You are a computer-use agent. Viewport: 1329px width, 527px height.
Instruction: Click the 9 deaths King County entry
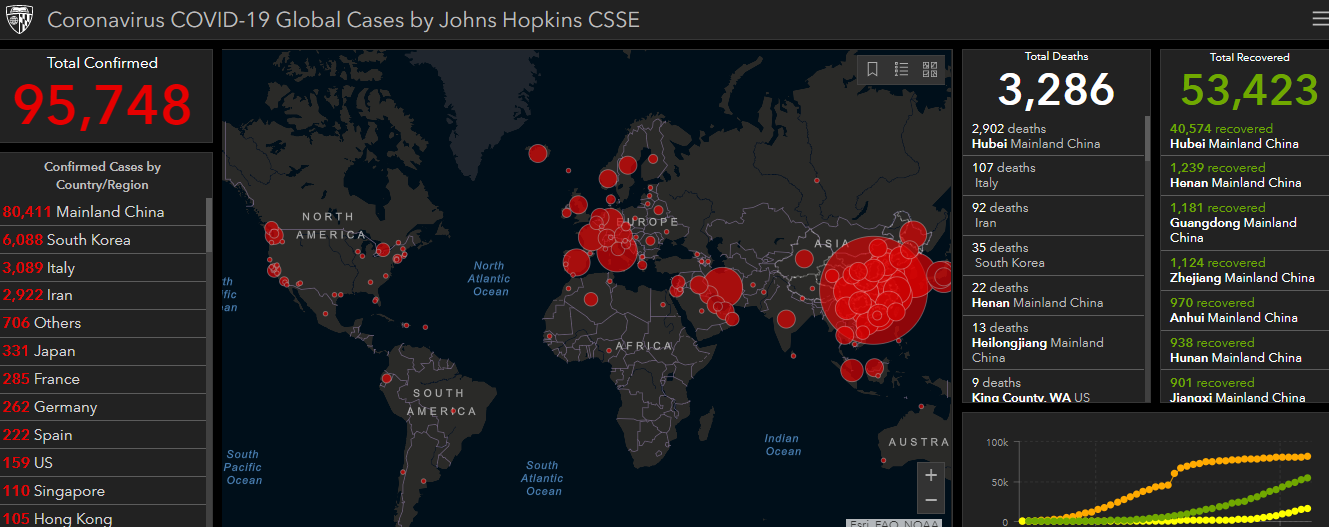[x=1054, y=388]
